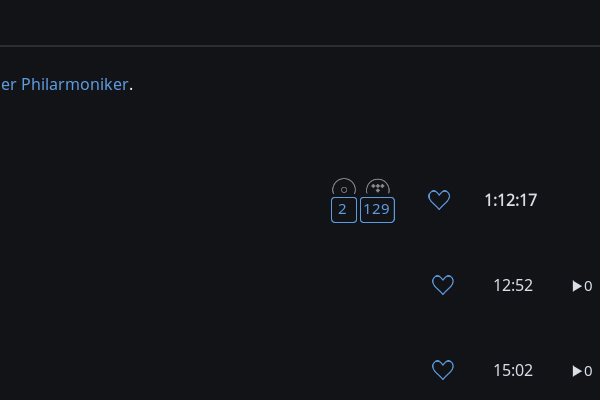
Task: Click the play triangle beside 15:02
Action: click(x=577, y=371)
